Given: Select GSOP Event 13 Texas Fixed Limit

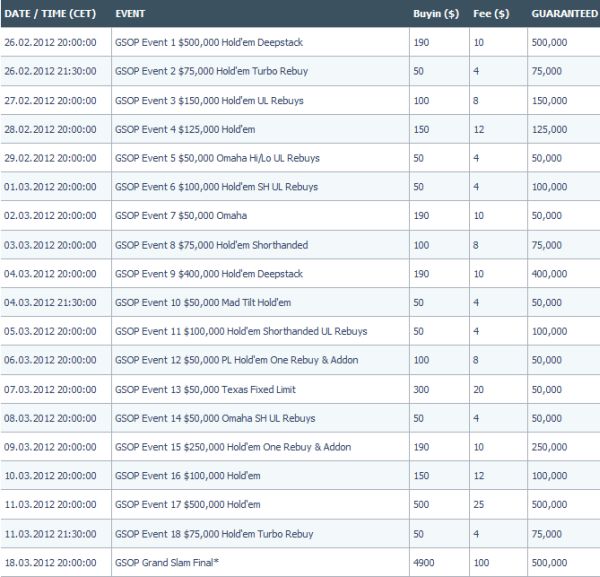Looking at the screenshot, I should 205,390.
